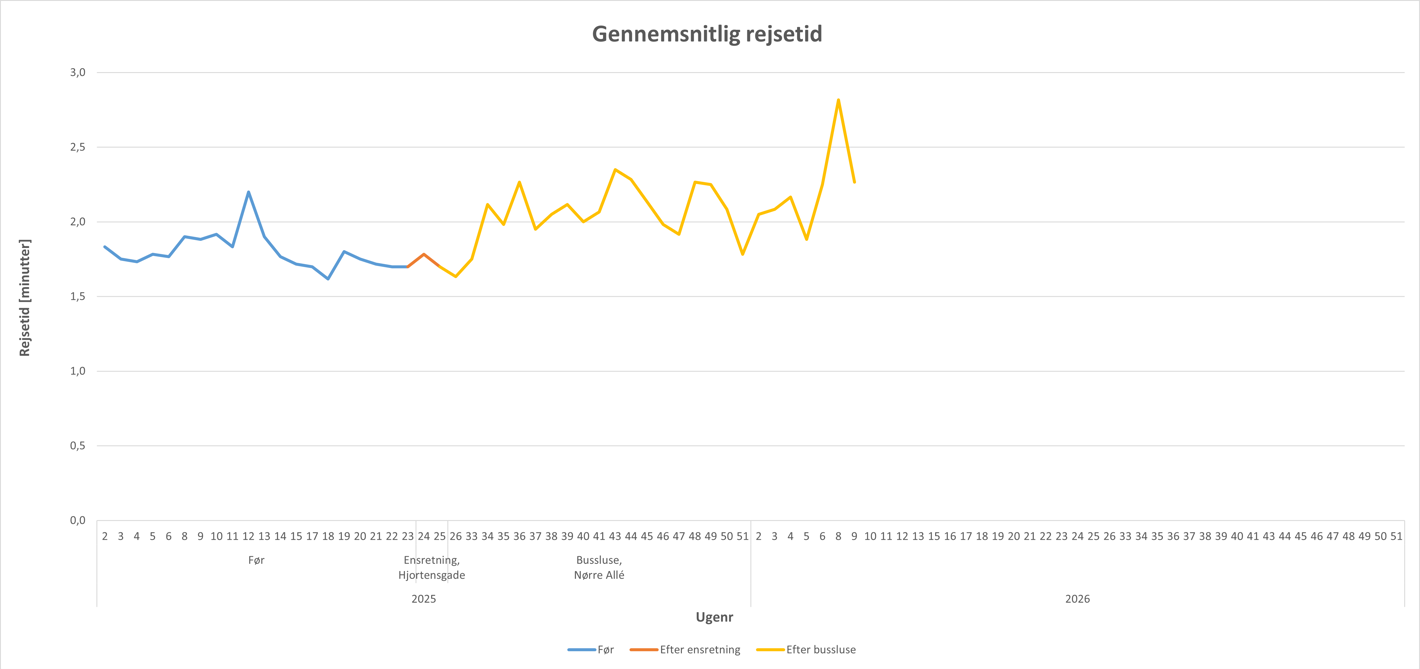Click the "1,0" y-axis label
The image size is (1420, 669).
78,371
